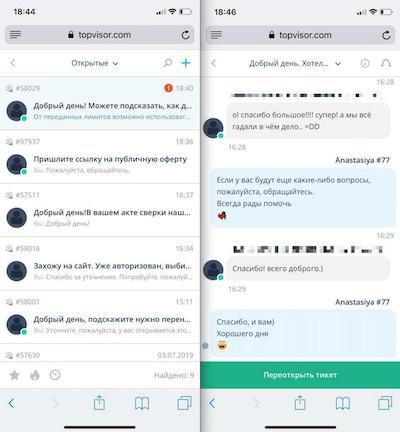Open ticket #58029 about limits
Image resolution: width=400 pixels, height=432 pixels.
point(100,103)
